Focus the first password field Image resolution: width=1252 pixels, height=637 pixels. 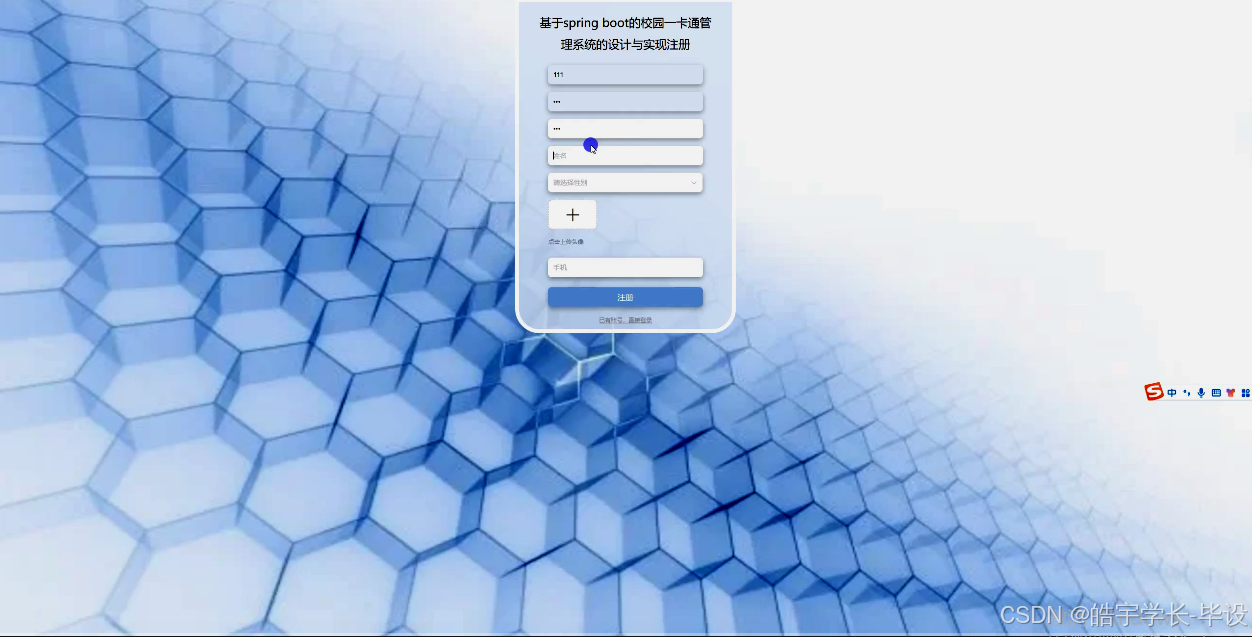click(x=625, y=101)
